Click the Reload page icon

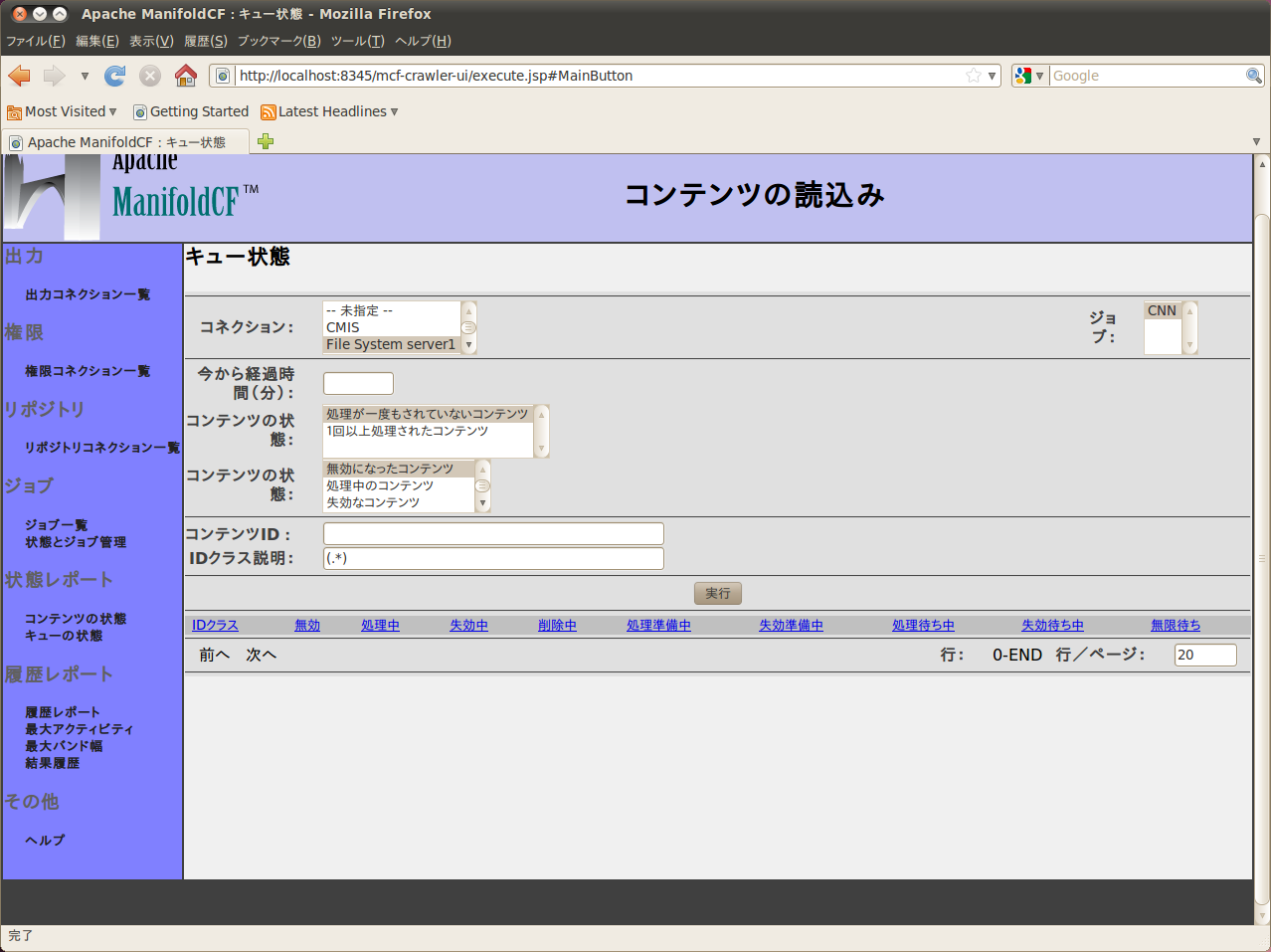click(x=115, y=76)
